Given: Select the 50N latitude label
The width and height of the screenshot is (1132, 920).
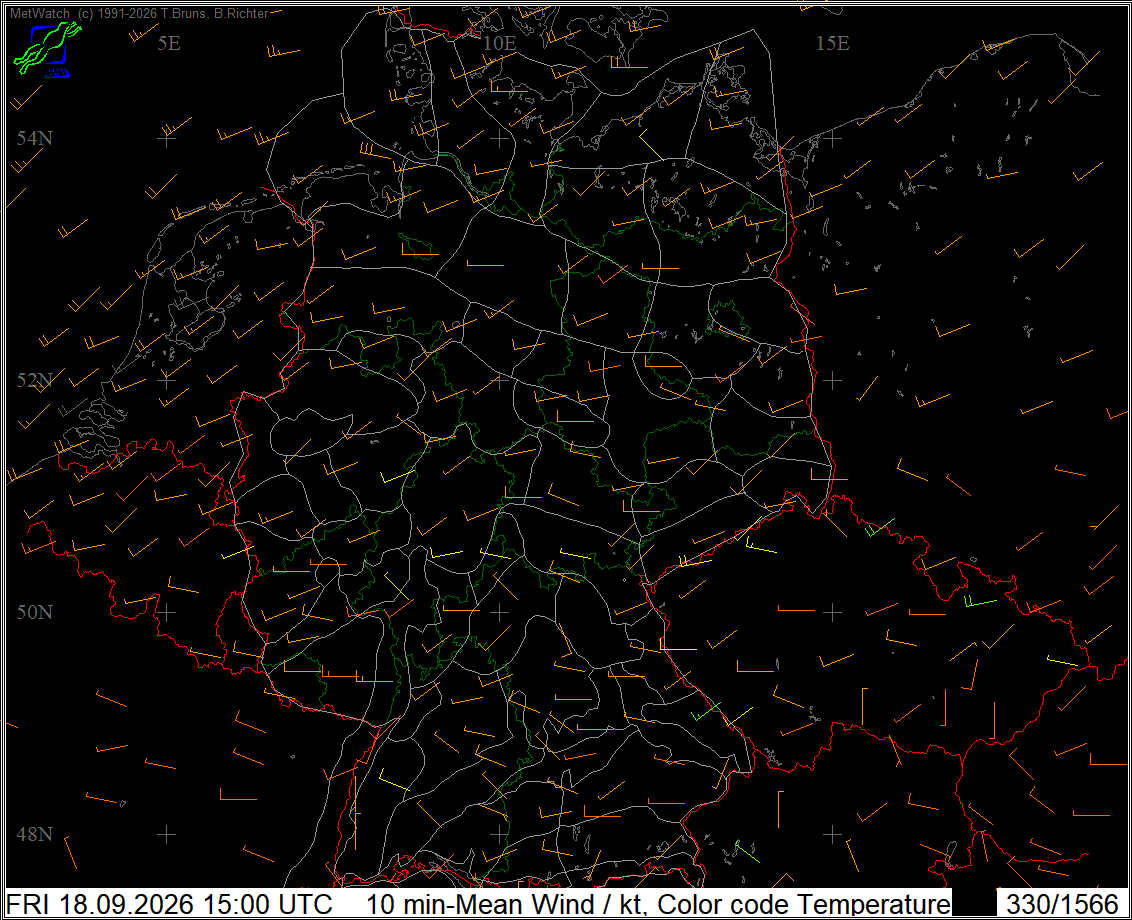Looking at the screenshot, I should pyautogui.click(x=35, y=612).
